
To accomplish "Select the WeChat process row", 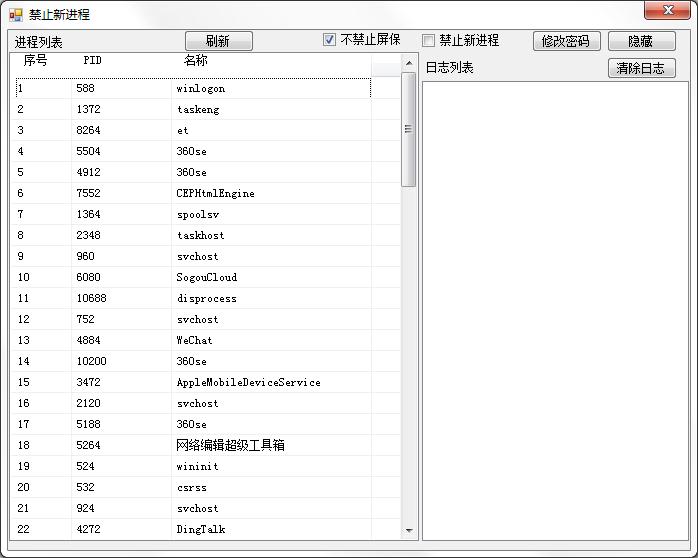I will pyautogui.click(x=194, y=340).
